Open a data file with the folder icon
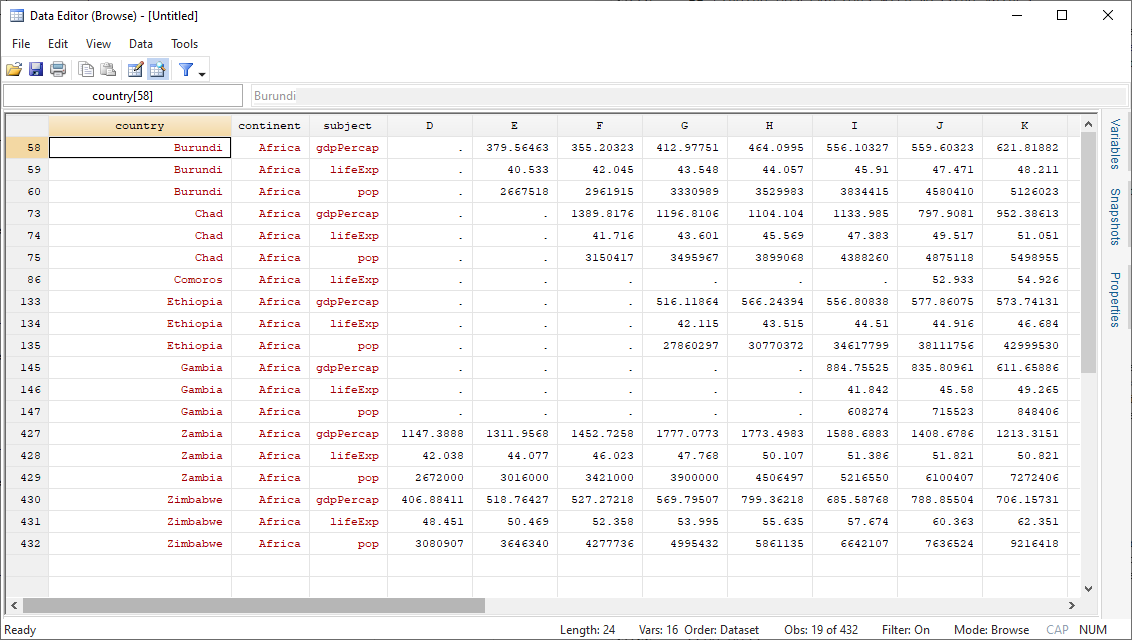The width and height of the screenshot is (1132, 640). tap(14, 69)
